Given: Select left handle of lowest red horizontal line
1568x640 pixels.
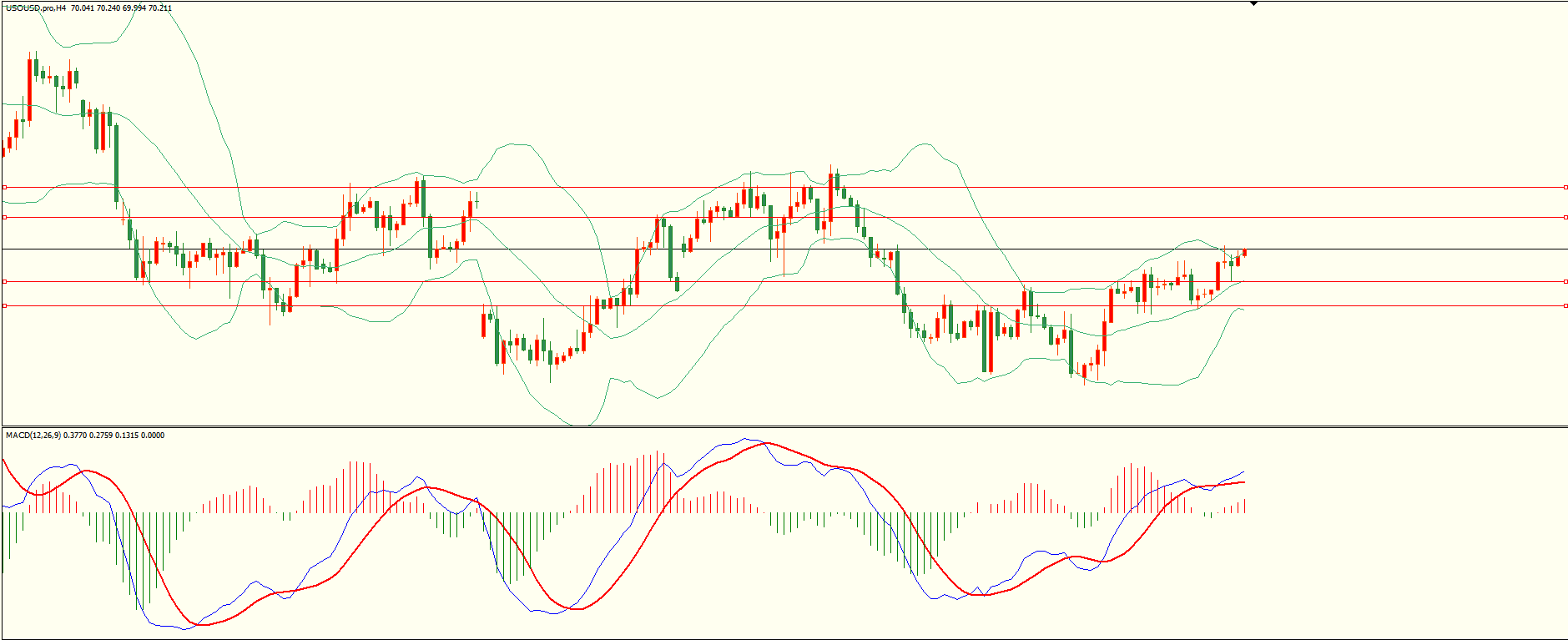Looking at the screenshot, I should point(4,306).
